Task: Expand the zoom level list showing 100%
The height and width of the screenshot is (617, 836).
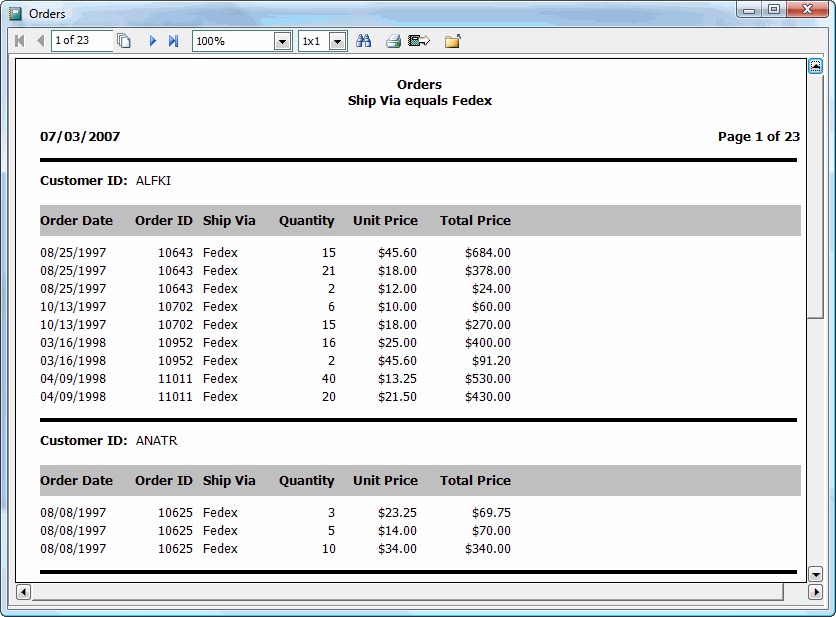Action: 283,41
